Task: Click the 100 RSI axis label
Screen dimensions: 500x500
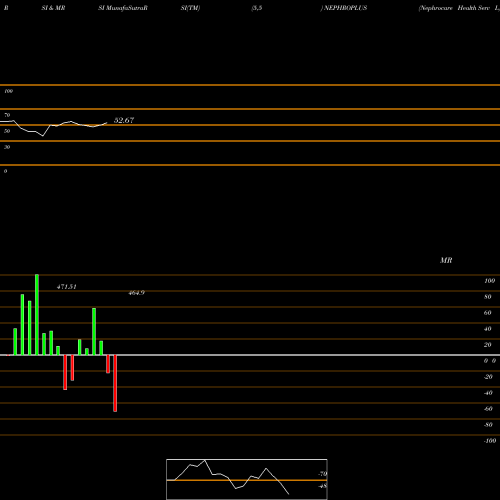Action: [x=8, y=91]
